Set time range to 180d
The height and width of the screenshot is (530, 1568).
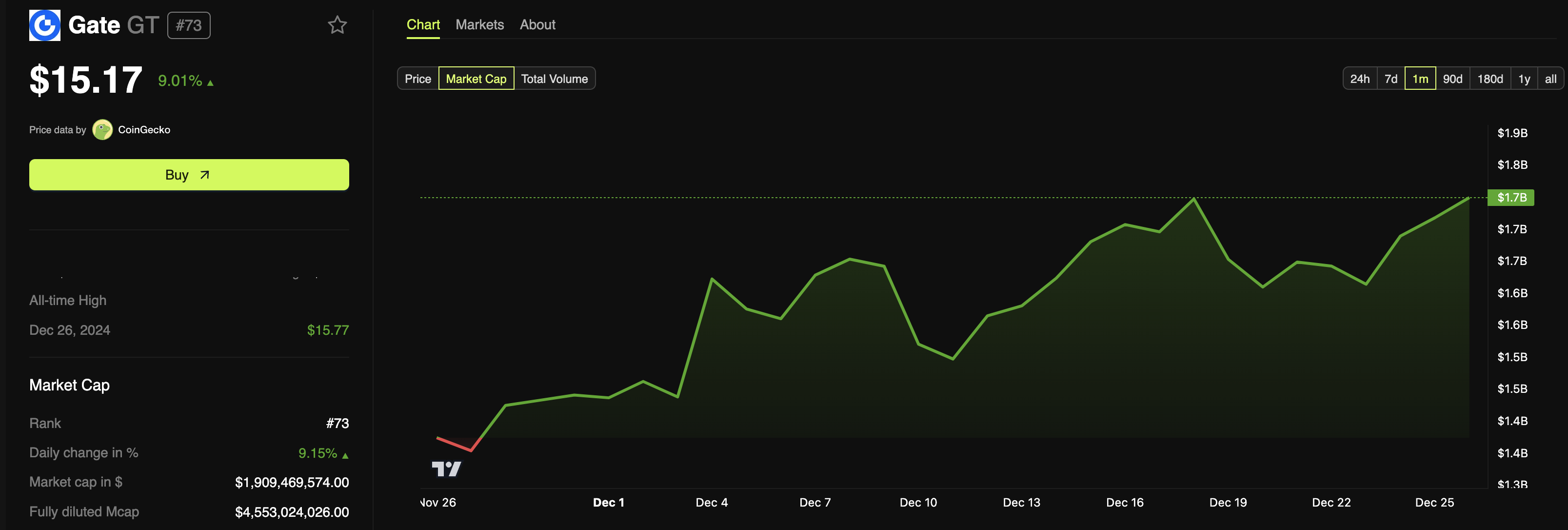[x=1489, y=79]
